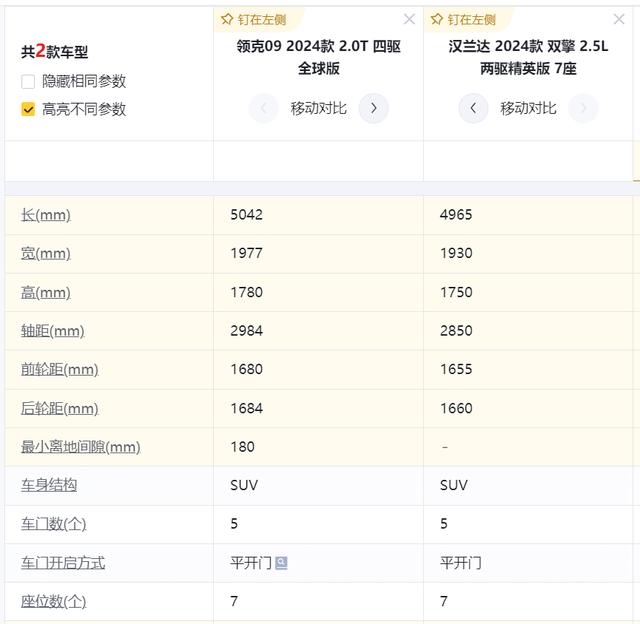
Task: Open the 汉兰达 2024款 双擎 2.5L title
Action: [x=528, y=57]
